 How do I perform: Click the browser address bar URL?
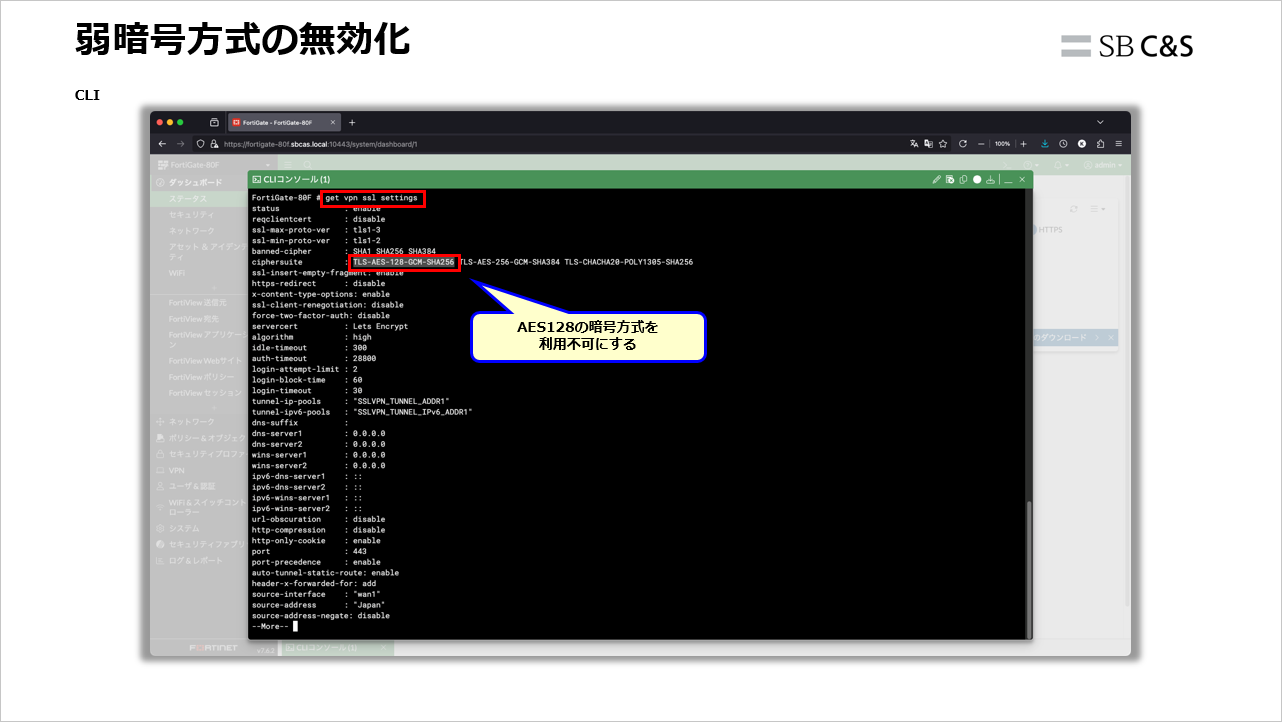tap(320, 144)
